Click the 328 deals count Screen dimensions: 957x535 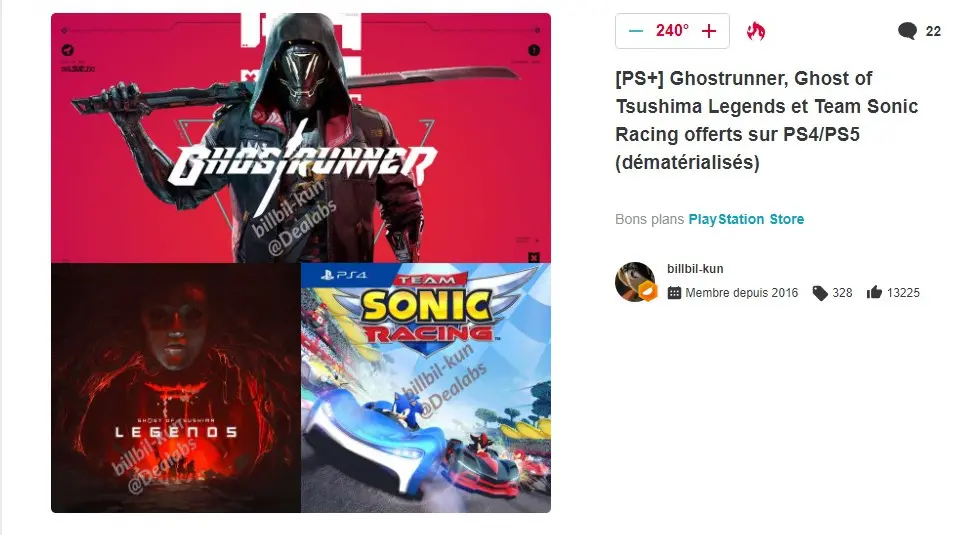842,293
